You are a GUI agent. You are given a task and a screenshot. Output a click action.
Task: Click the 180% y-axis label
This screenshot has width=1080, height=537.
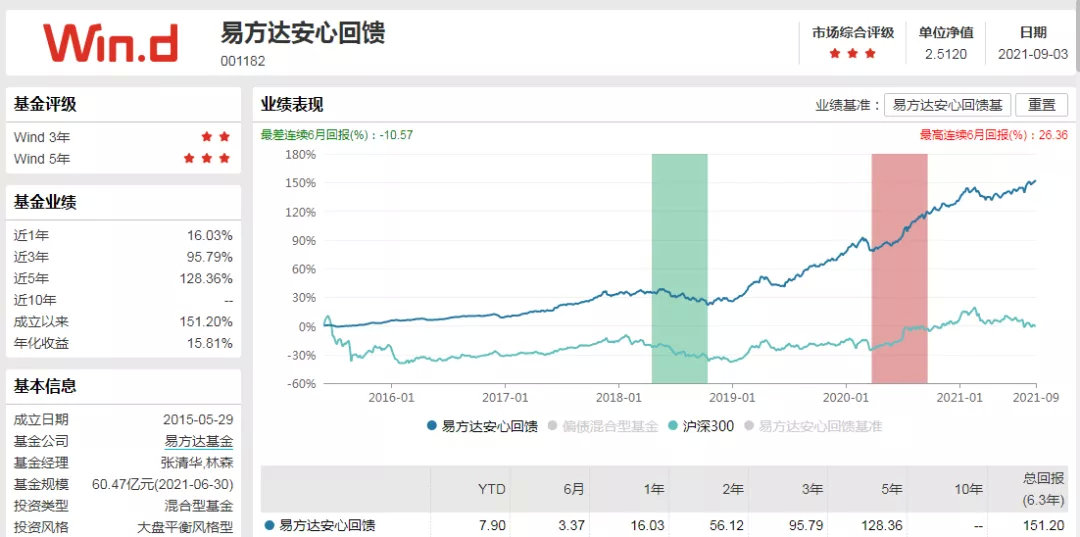coord(301,154)
